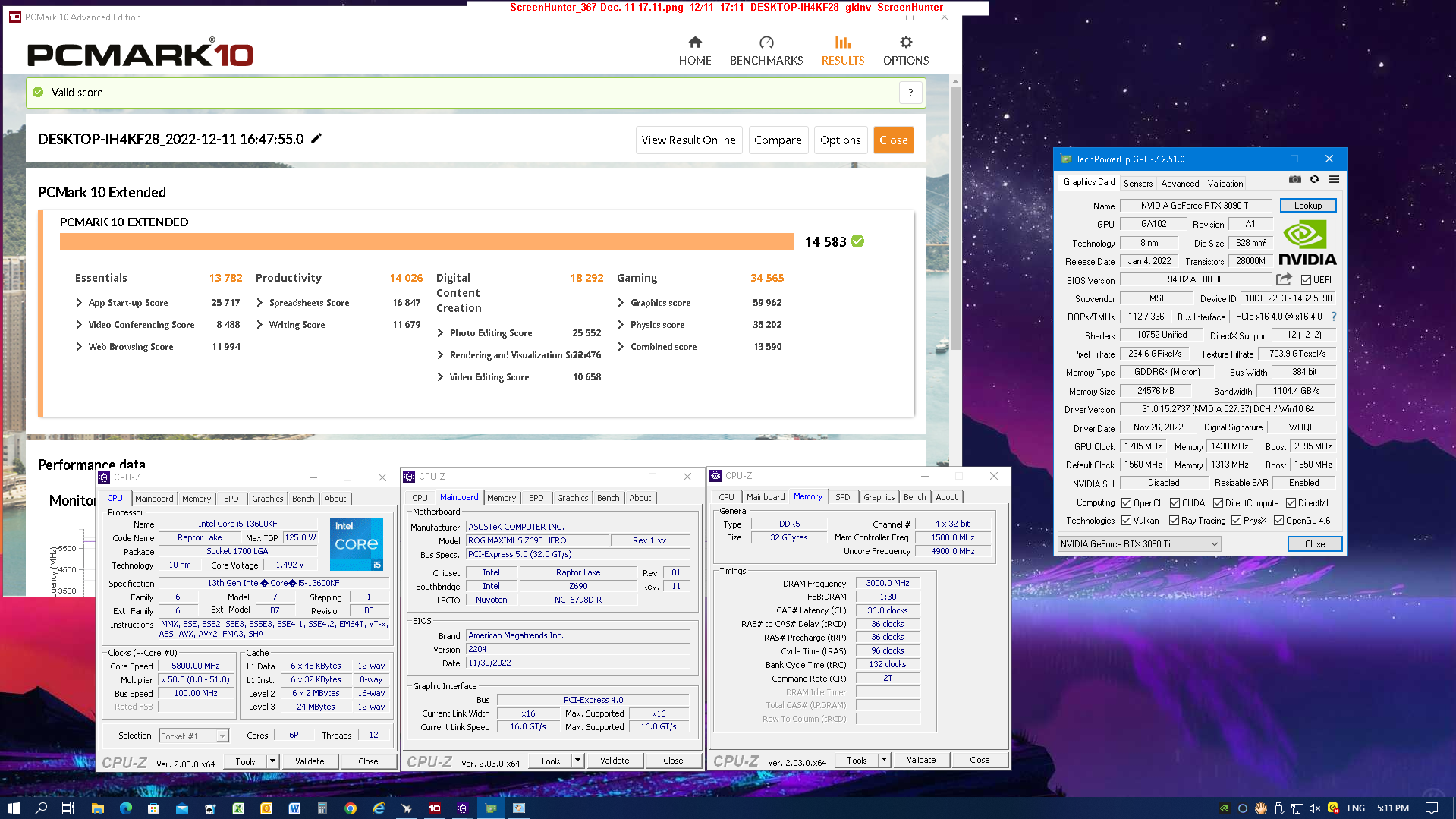The width and height of the screenshot is (1456, 819).
Task: Open Bus Interface question mark help
Action: (x=1333, y=317)
